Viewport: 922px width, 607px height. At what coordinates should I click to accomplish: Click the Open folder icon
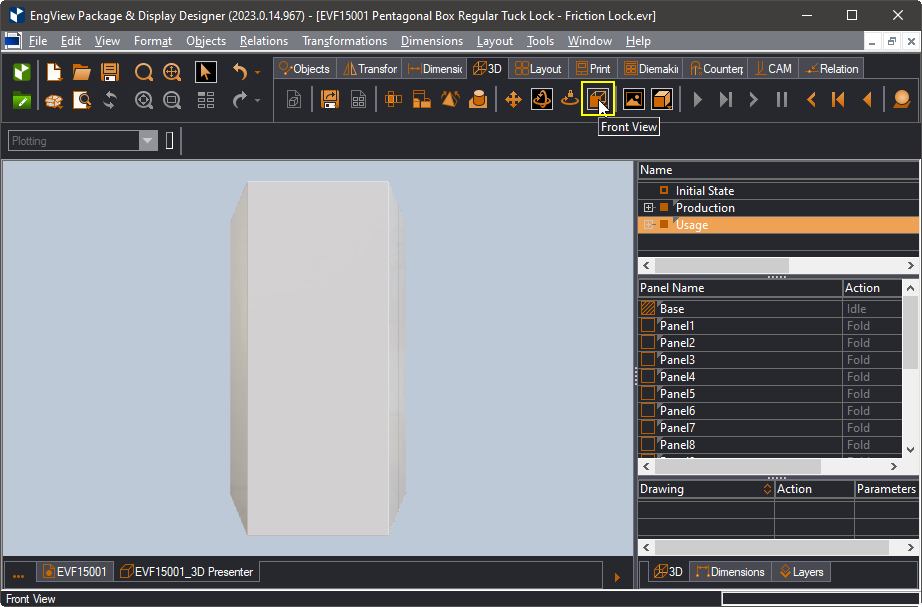(x=82, y=72)
